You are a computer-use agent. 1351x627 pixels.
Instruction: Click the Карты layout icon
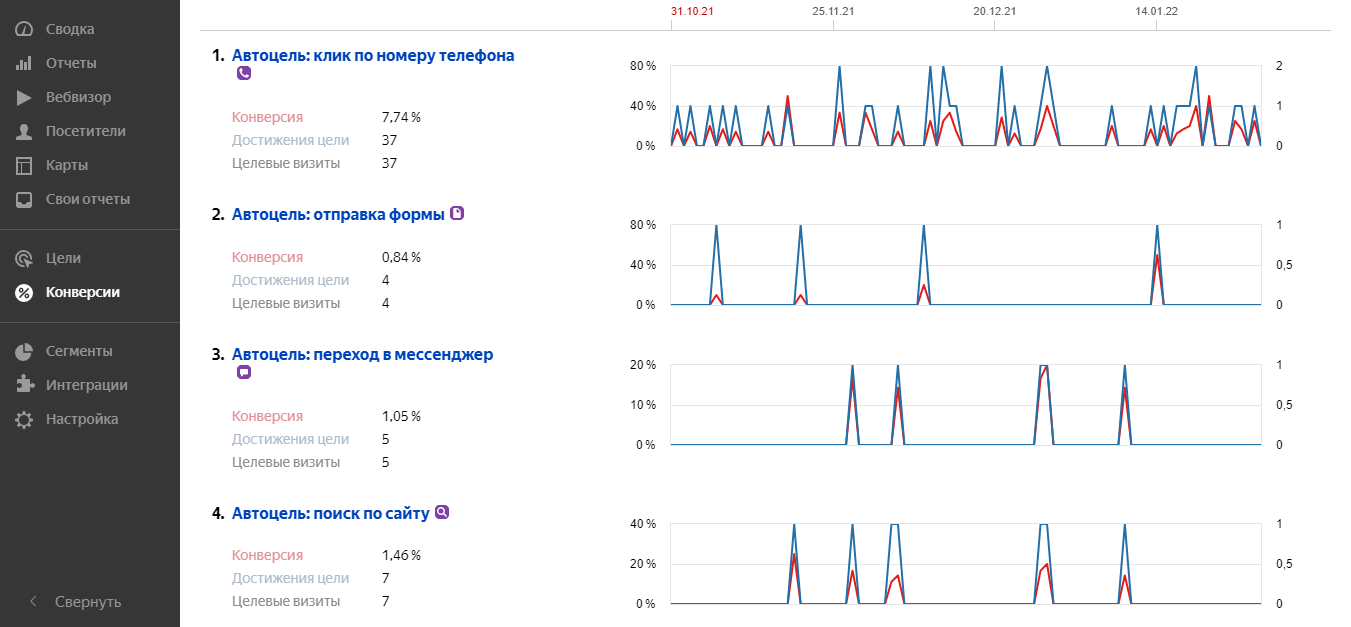click(24, 165)
